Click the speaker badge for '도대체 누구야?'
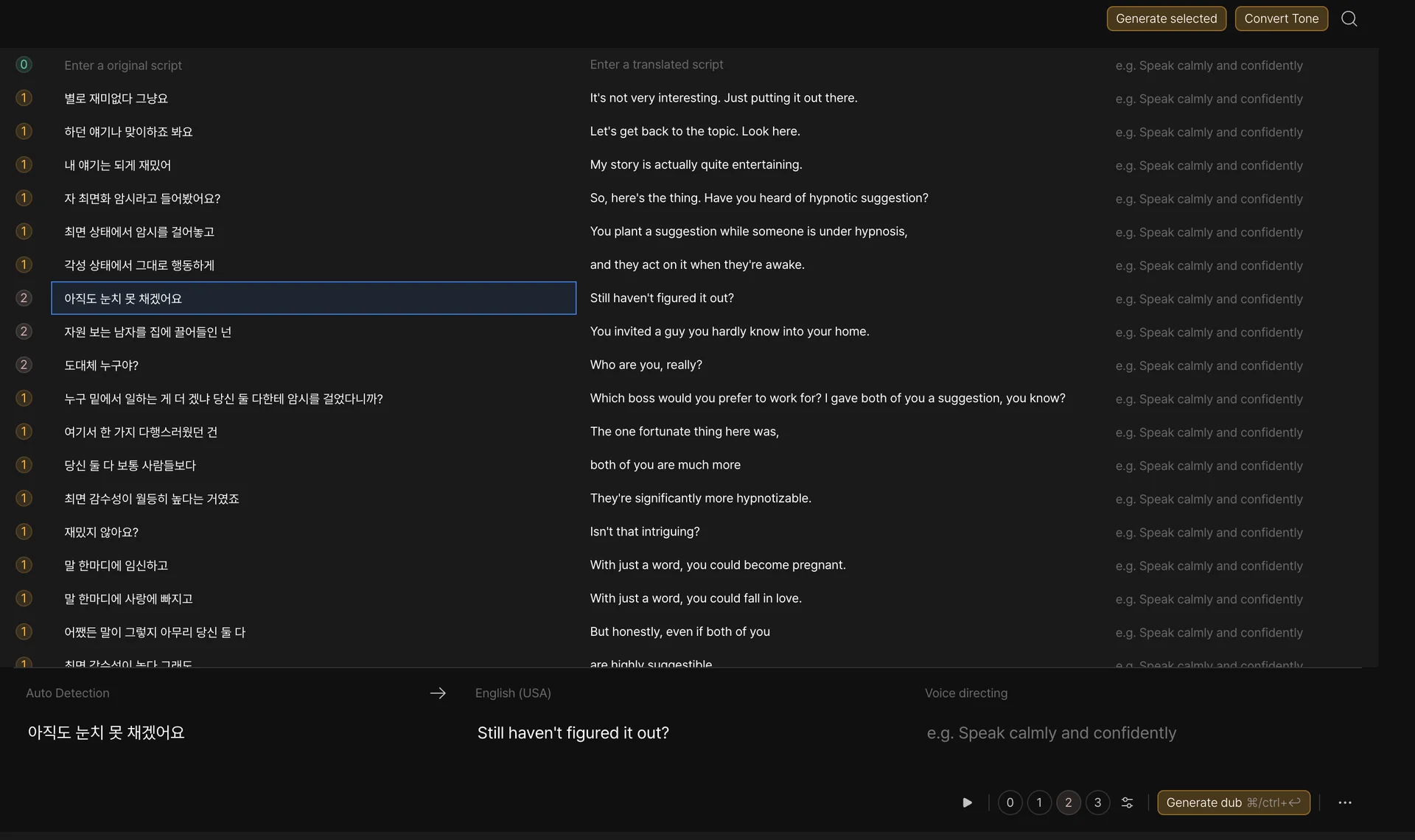 coord(24,365)
